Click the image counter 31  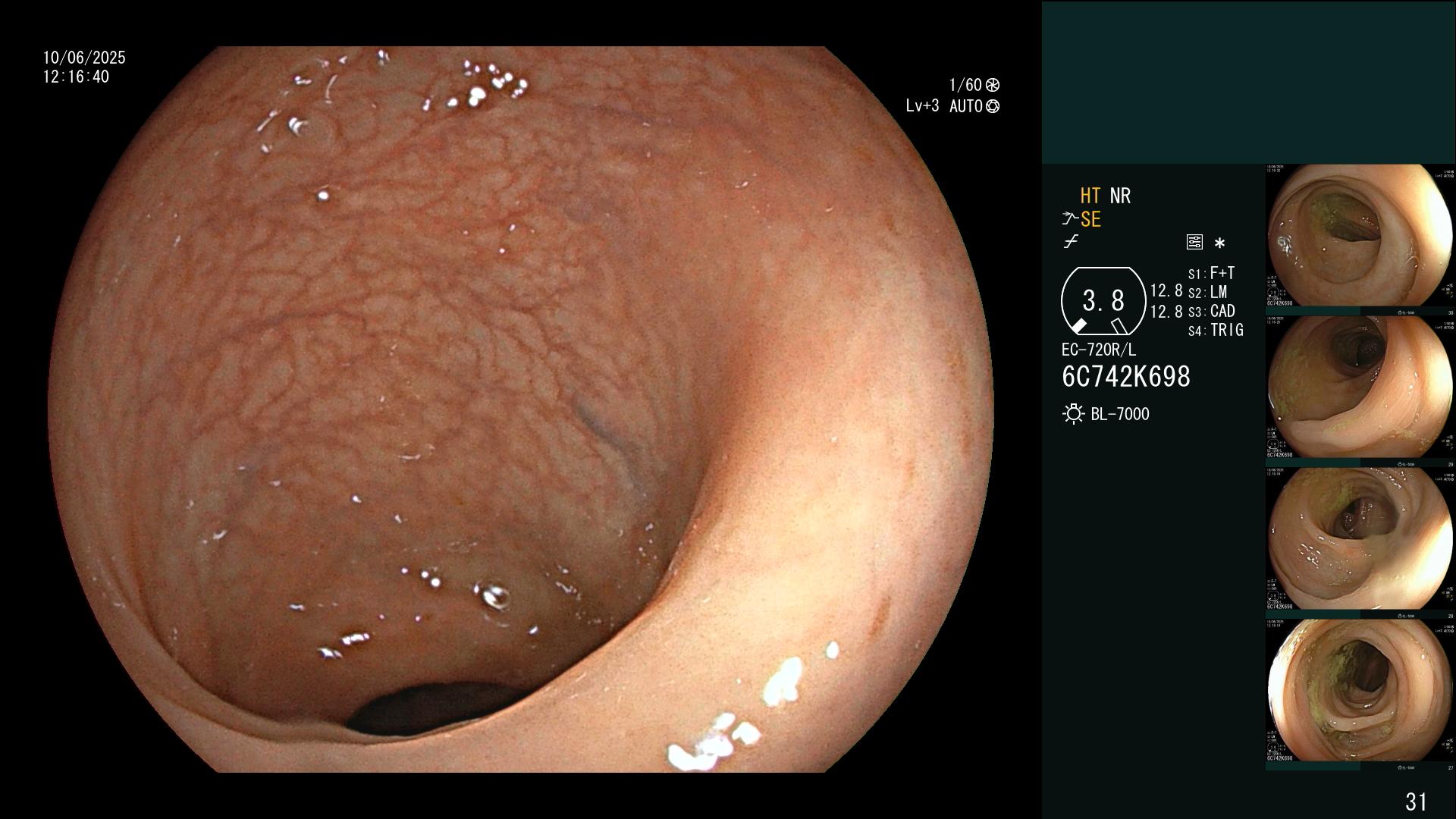pyautogui.click(x=1416, y=802)
